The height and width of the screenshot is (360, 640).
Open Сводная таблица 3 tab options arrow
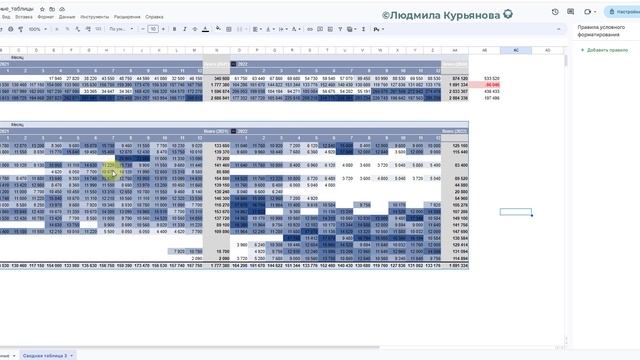pyautogui.click(x=72, y=356)
